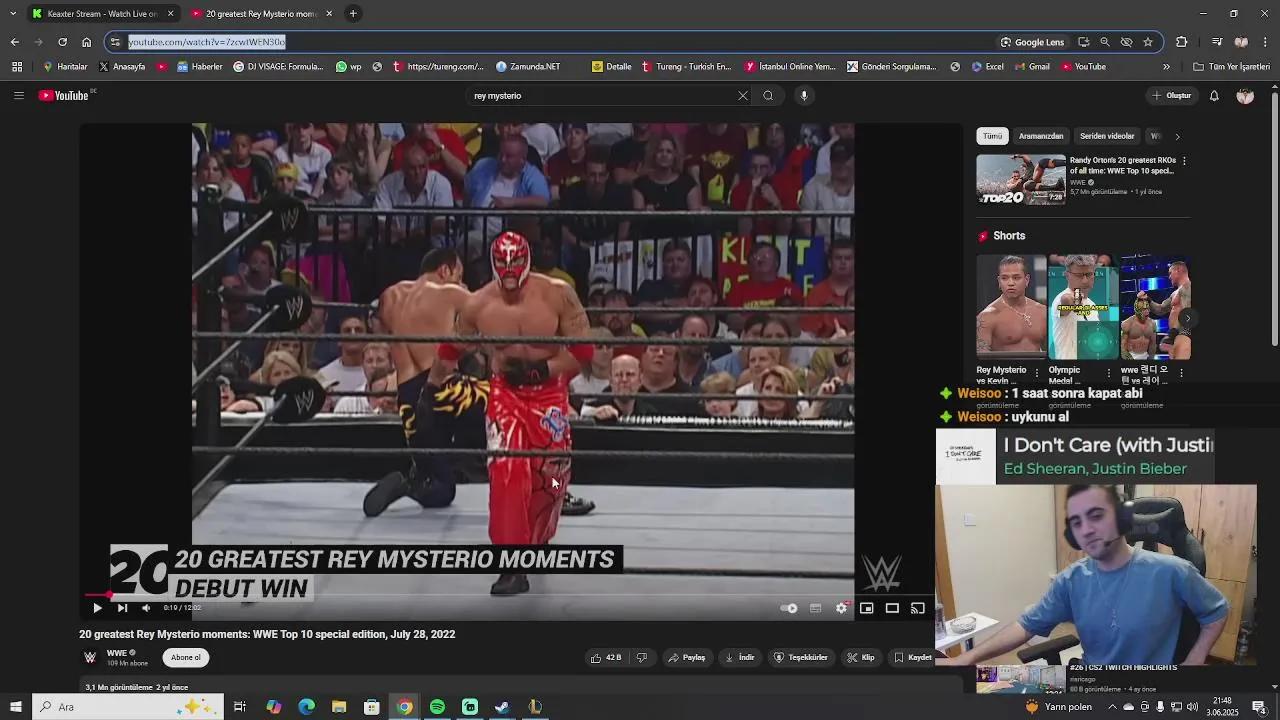
Task: Open Spotify from the taskbar
Action: point(437,707)
